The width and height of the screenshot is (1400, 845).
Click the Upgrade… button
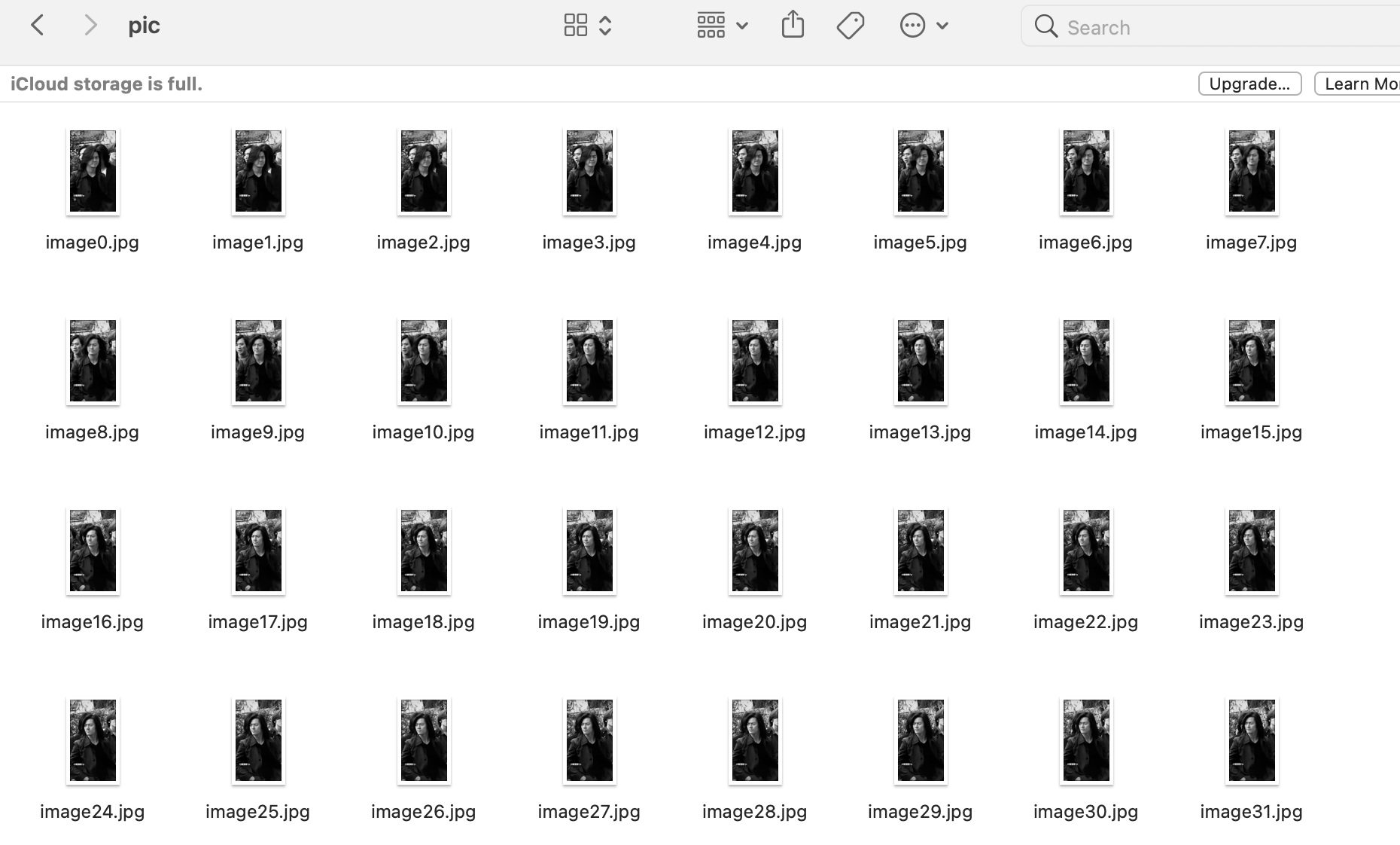click(1249, 84)
